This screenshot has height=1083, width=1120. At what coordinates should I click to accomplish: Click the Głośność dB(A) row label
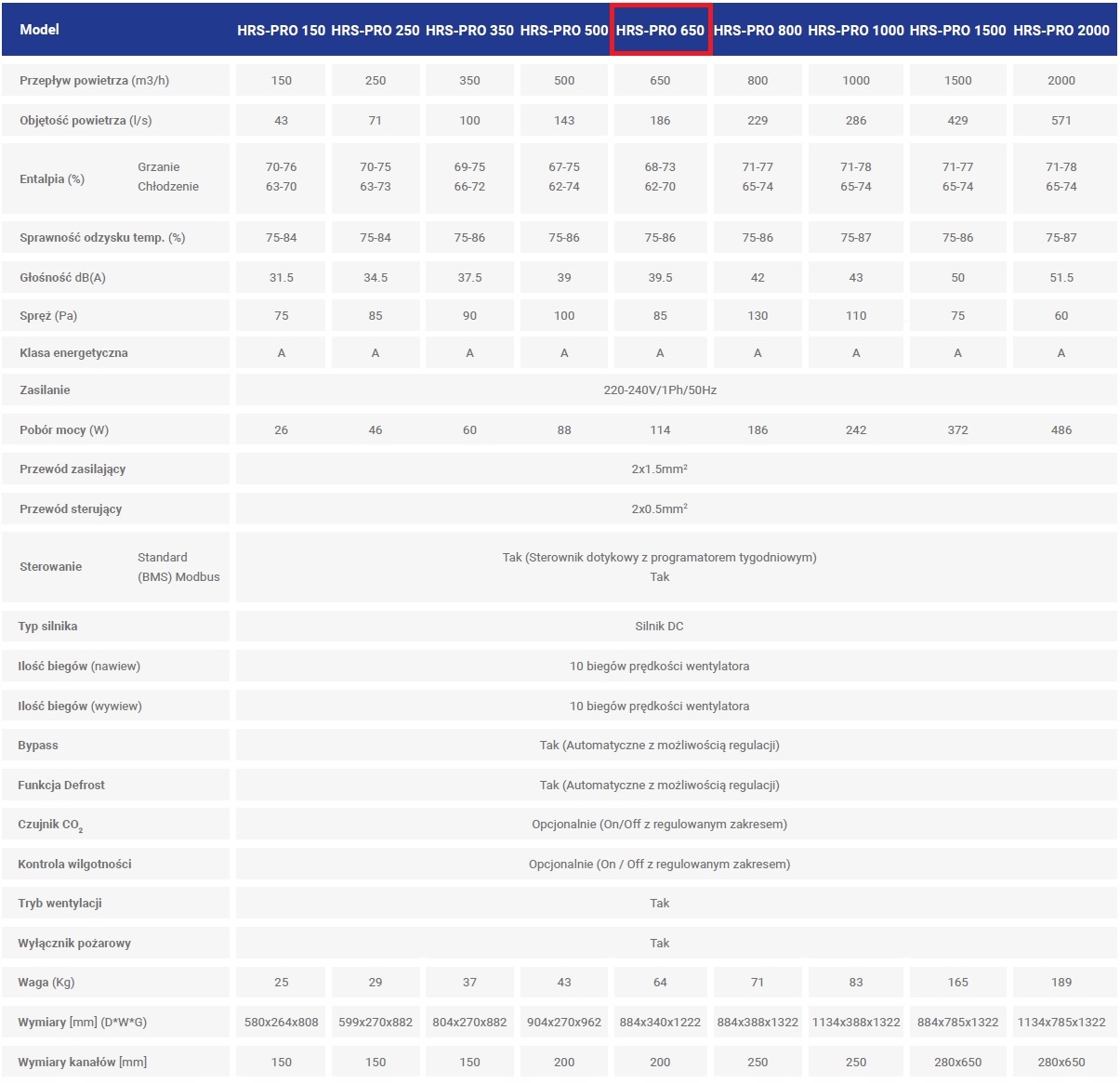pos(62,278)
